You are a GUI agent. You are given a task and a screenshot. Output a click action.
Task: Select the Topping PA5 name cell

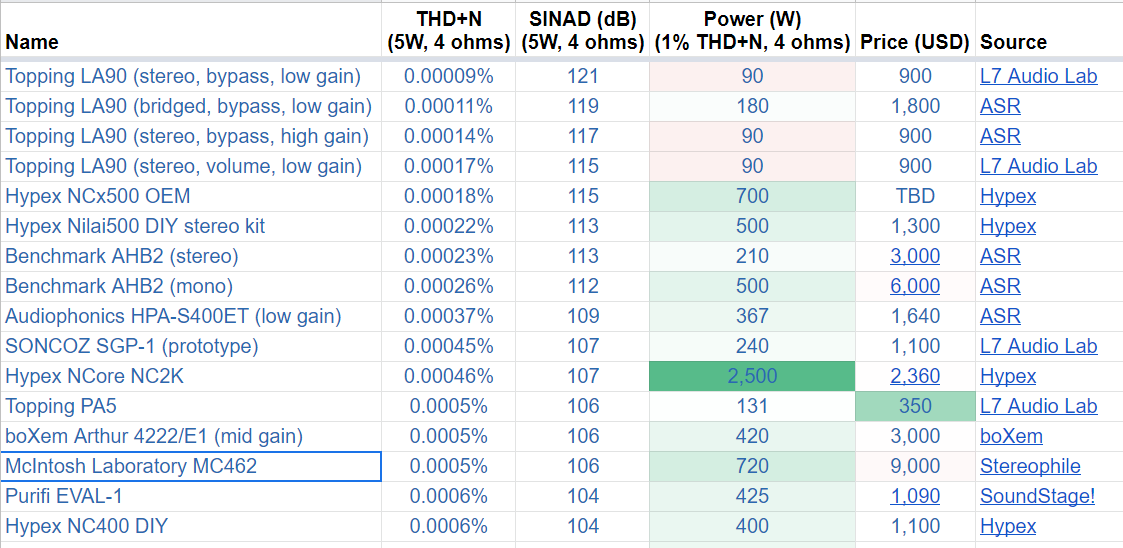pyautogui.click(x=191, y=406)
